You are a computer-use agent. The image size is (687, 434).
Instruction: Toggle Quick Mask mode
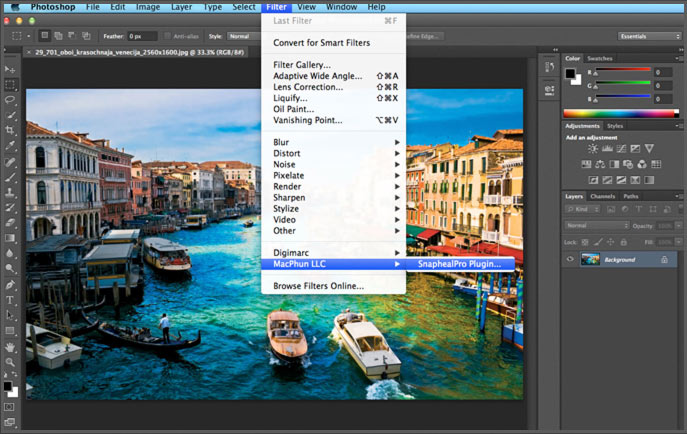coord(11,407)
